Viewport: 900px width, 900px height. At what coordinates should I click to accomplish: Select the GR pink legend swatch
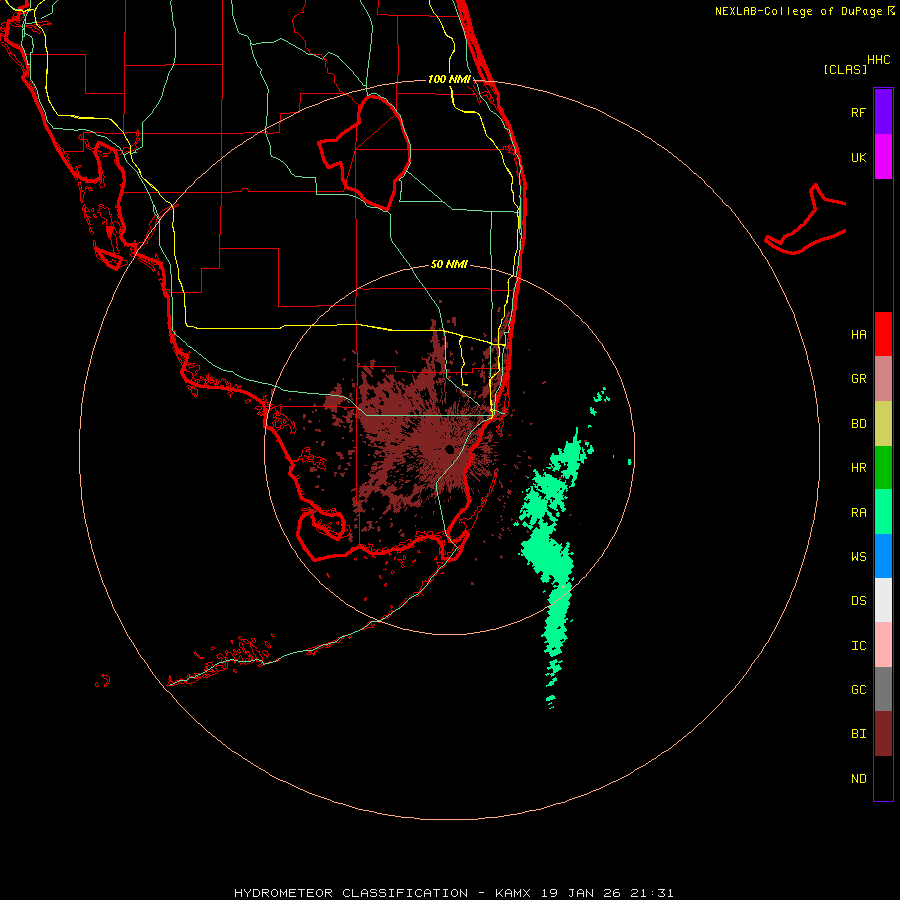883,378
